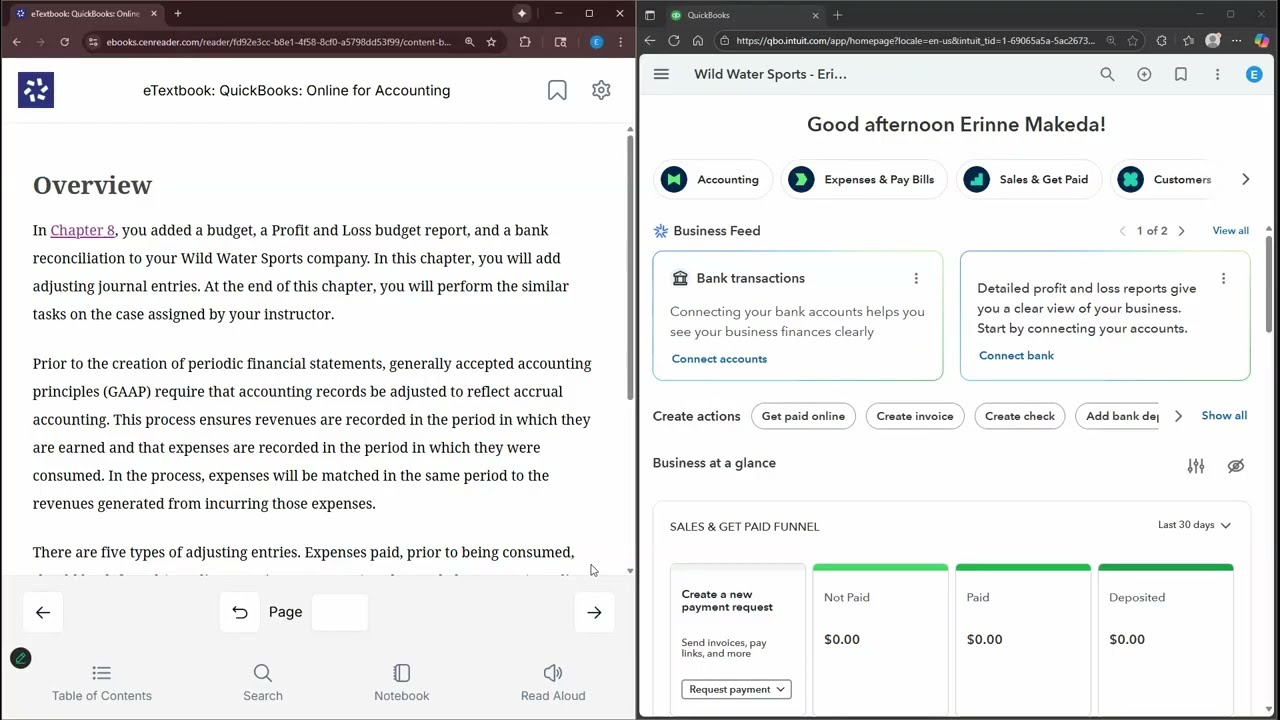Screen dimensions: 1280x720
Task: Click the eTextbook bookmark icon
Action: [x=557, y=90]
